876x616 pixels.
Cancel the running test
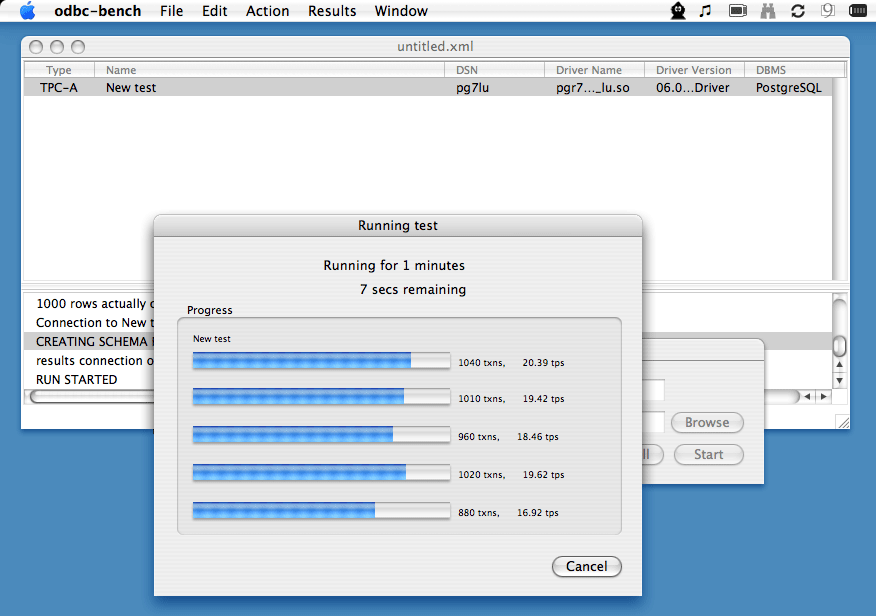586,566
